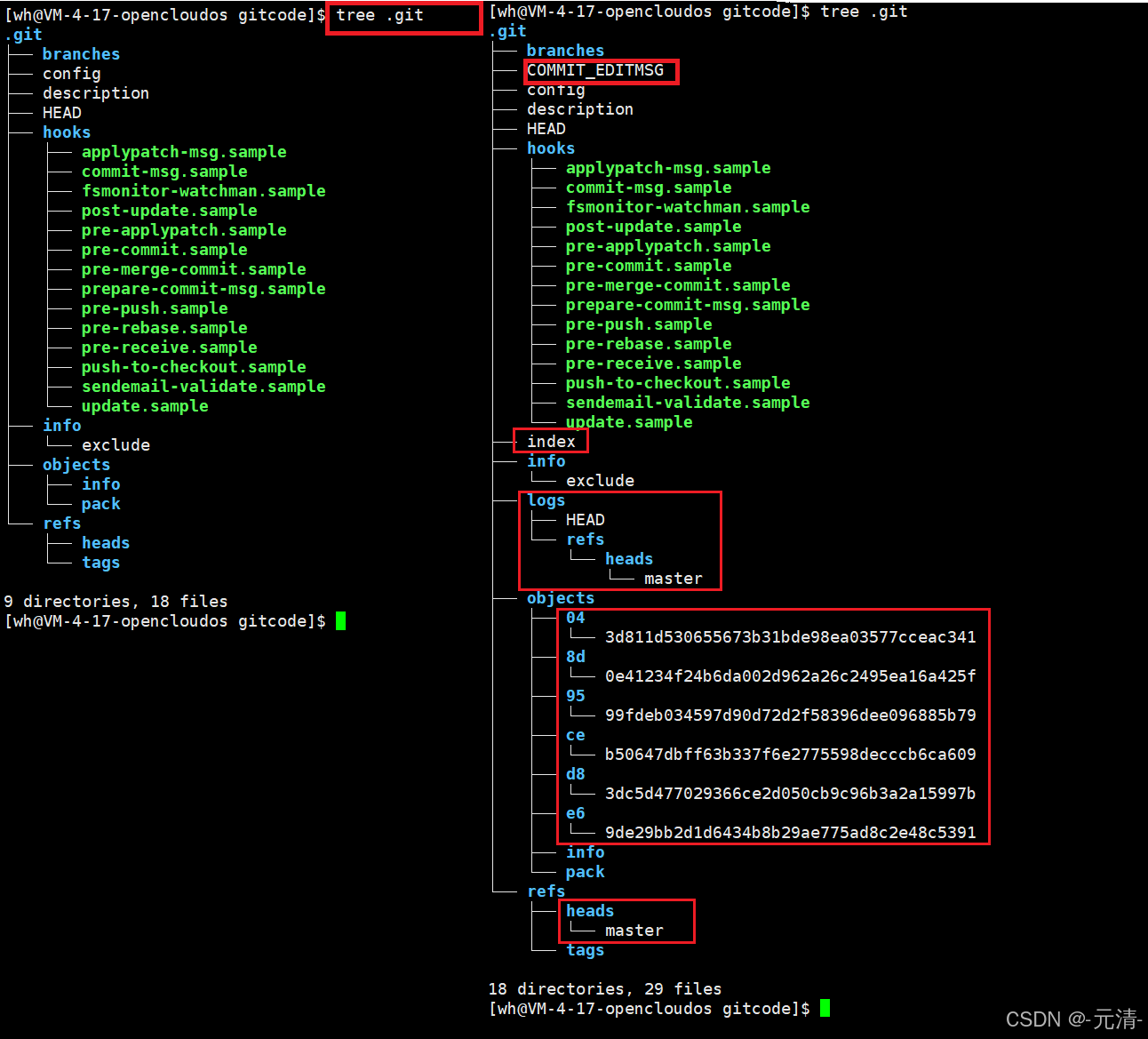Click '.git' root in right tree

click(507, 31)
